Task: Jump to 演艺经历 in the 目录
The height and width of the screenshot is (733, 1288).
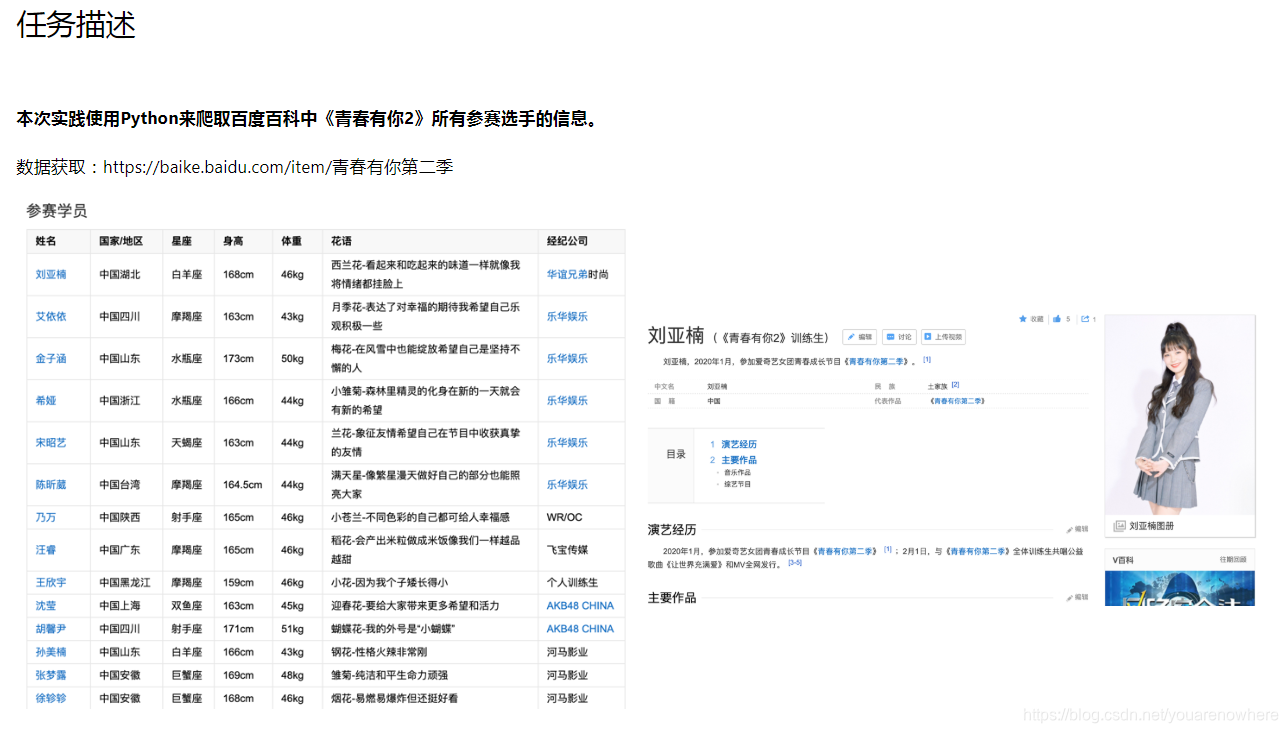Action: coord(739,444)
